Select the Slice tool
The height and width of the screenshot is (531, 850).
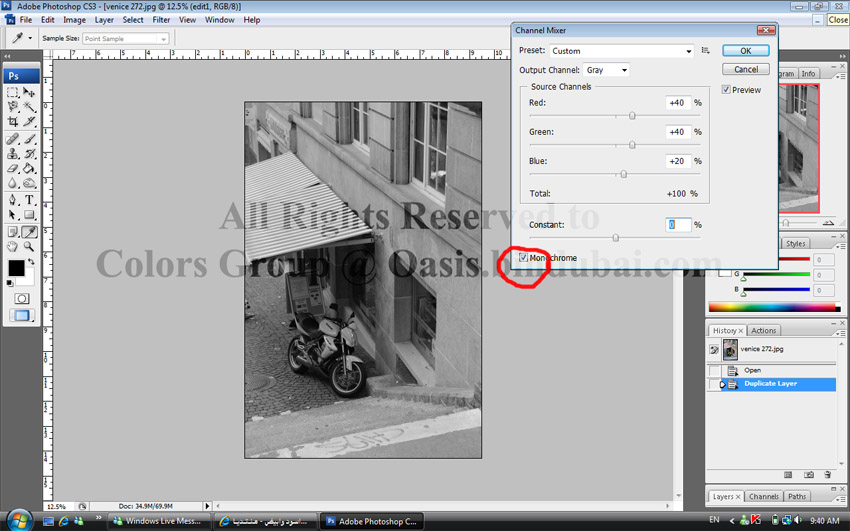(x=29, y=121)
